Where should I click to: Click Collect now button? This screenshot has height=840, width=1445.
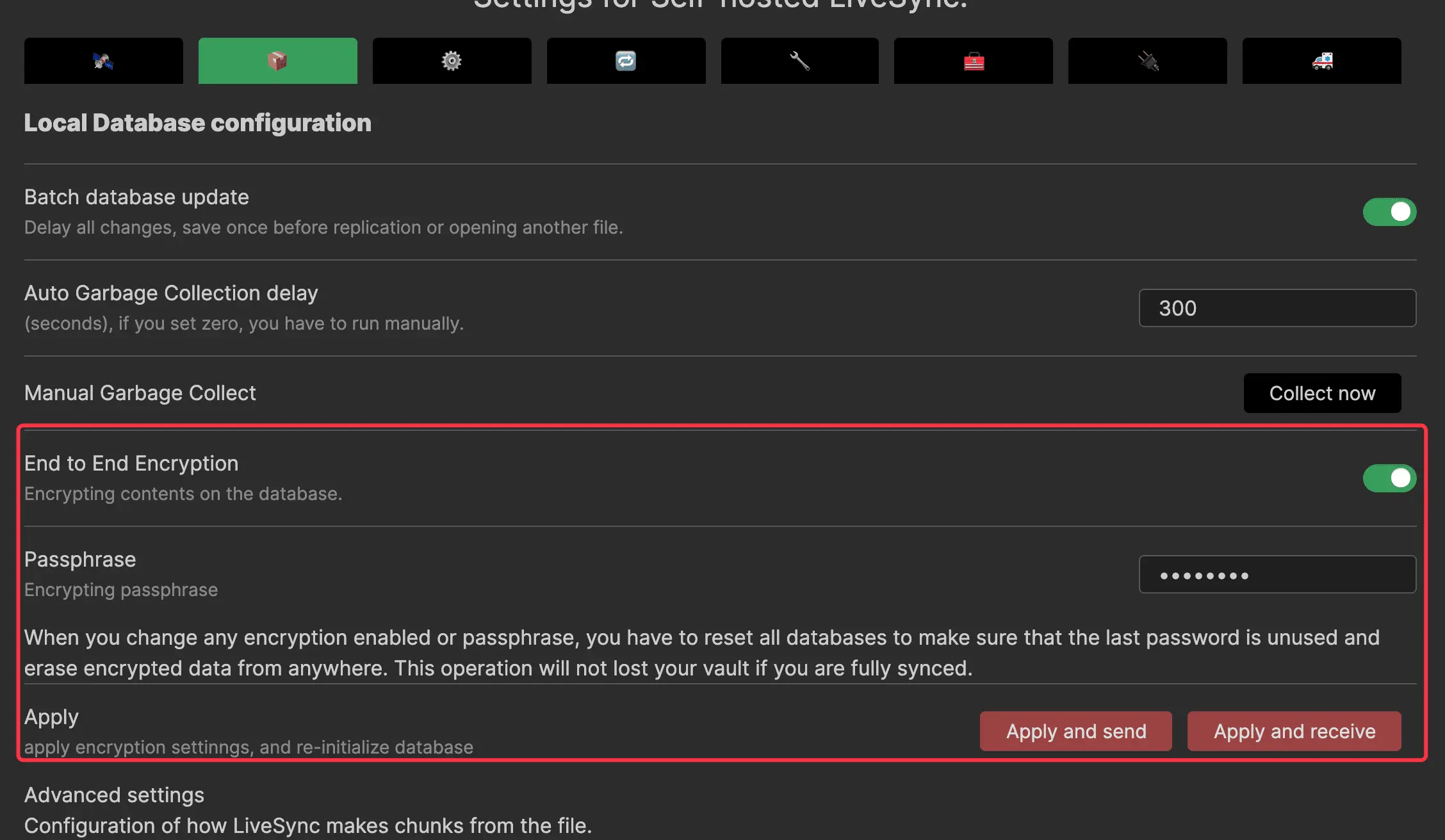tap(1322, 393)
